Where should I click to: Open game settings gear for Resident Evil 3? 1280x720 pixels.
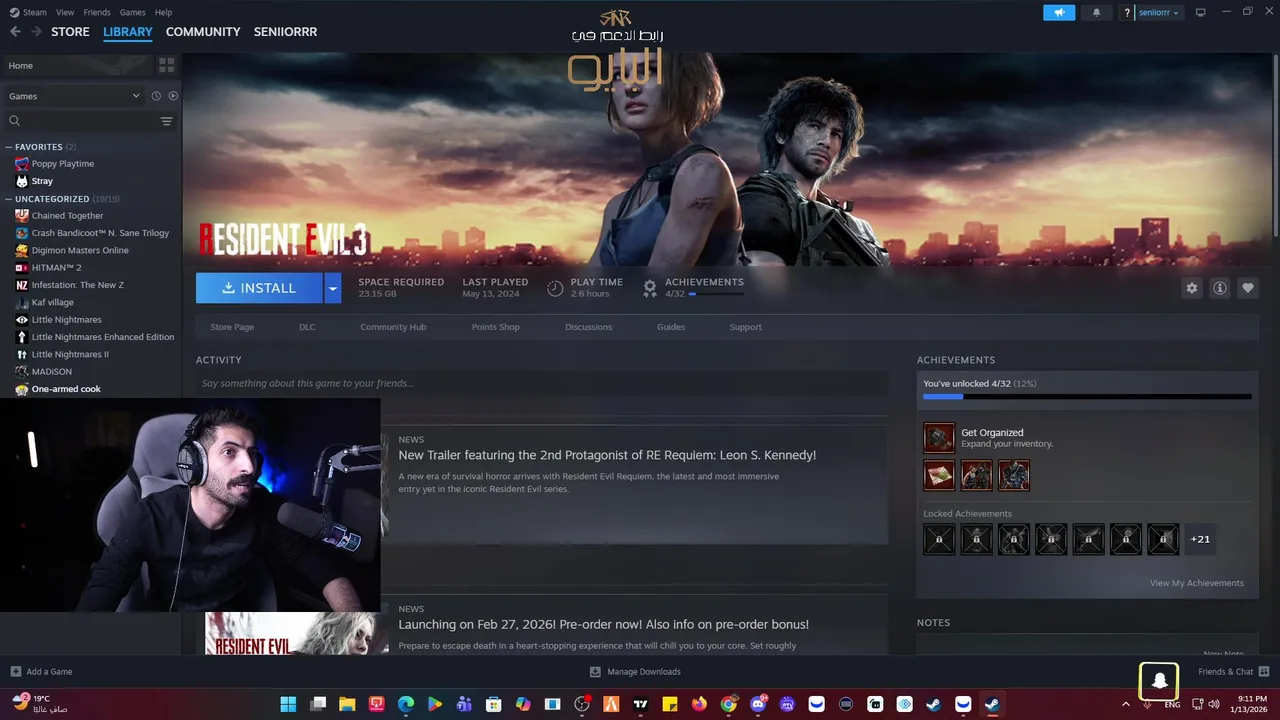[x=1191, y=288]
